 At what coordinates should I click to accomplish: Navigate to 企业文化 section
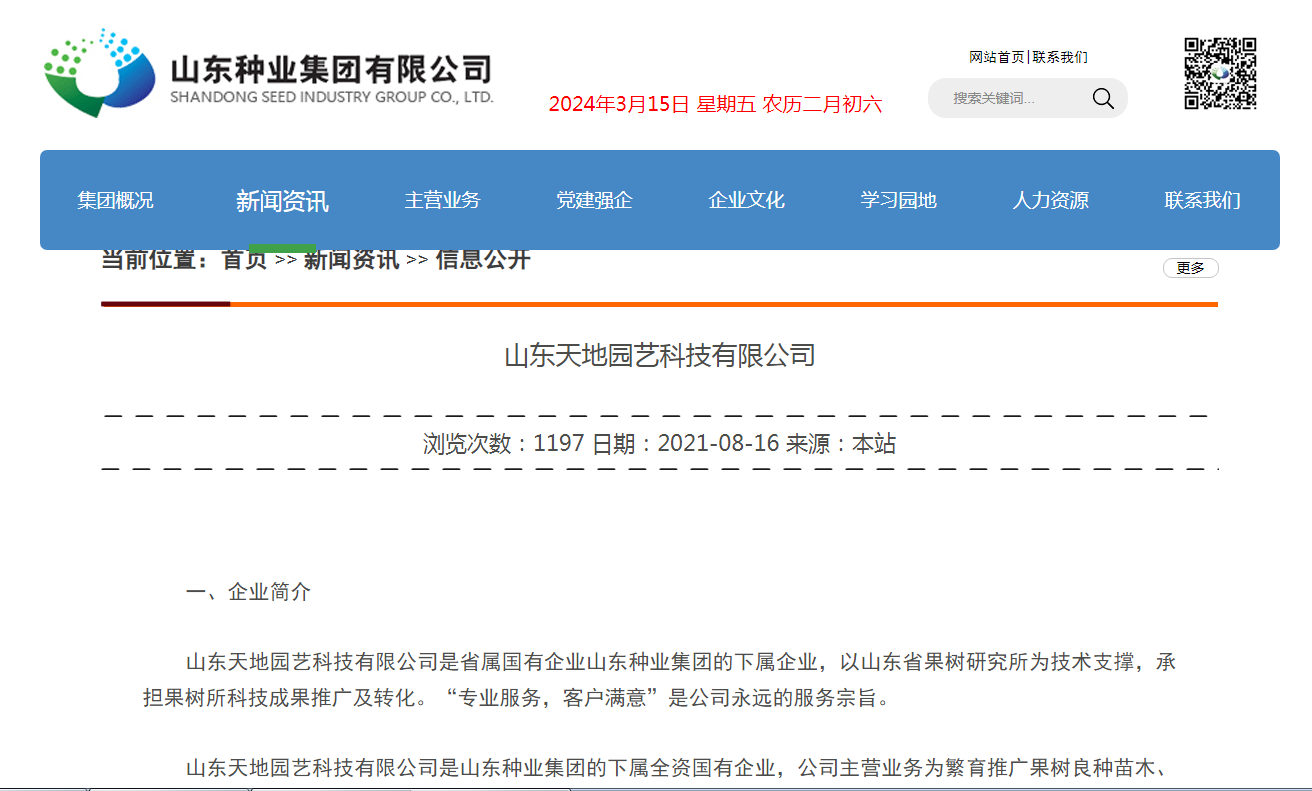pos(746,200)
